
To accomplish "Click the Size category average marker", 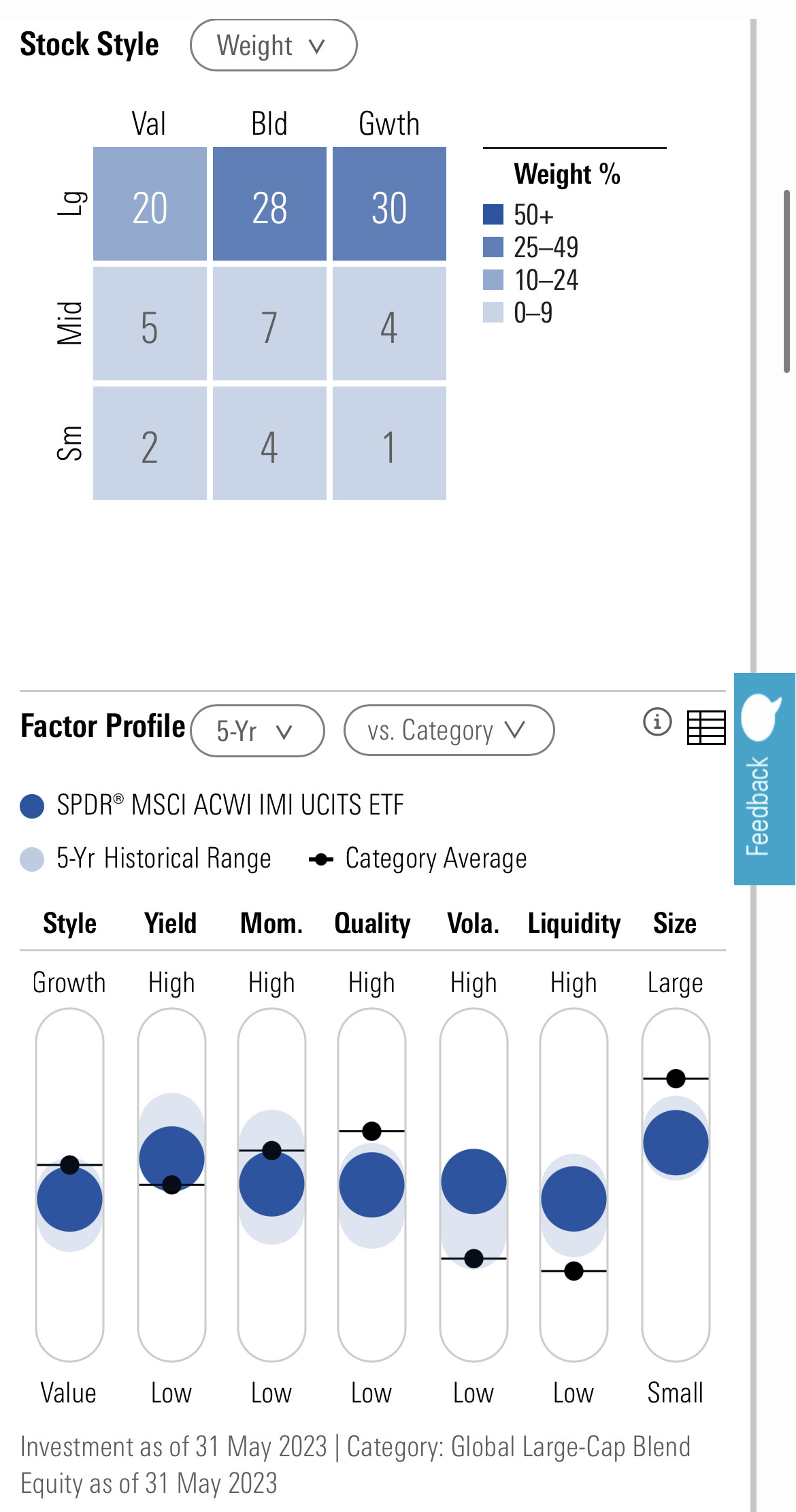I will (x=676, y=1079).
